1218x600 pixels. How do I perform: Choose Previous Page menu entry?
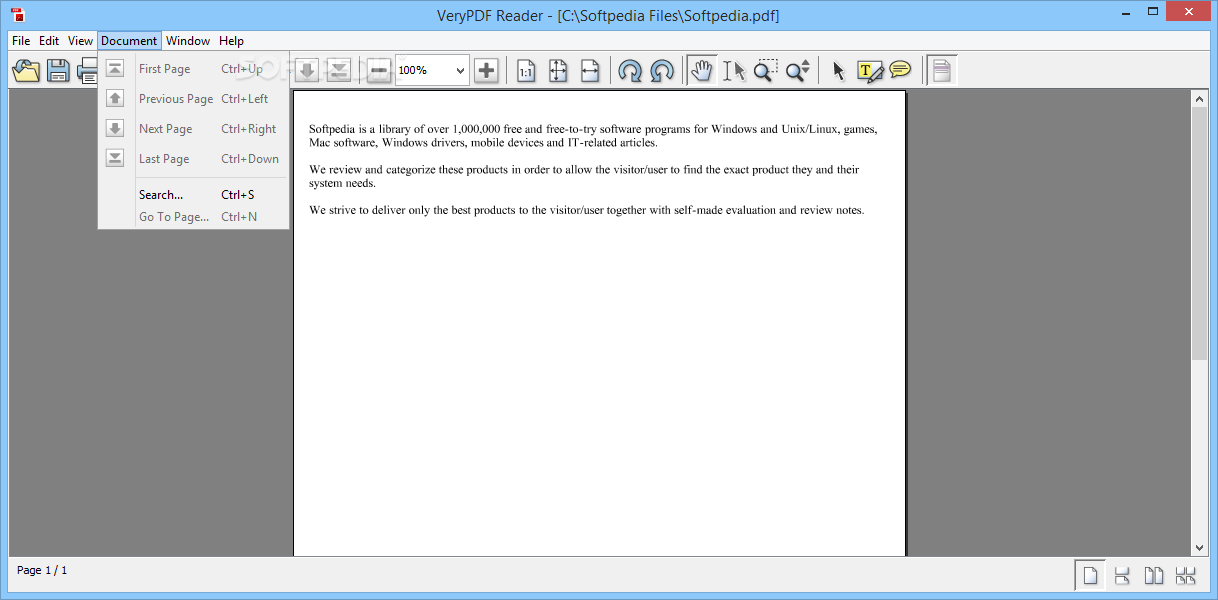193,99
